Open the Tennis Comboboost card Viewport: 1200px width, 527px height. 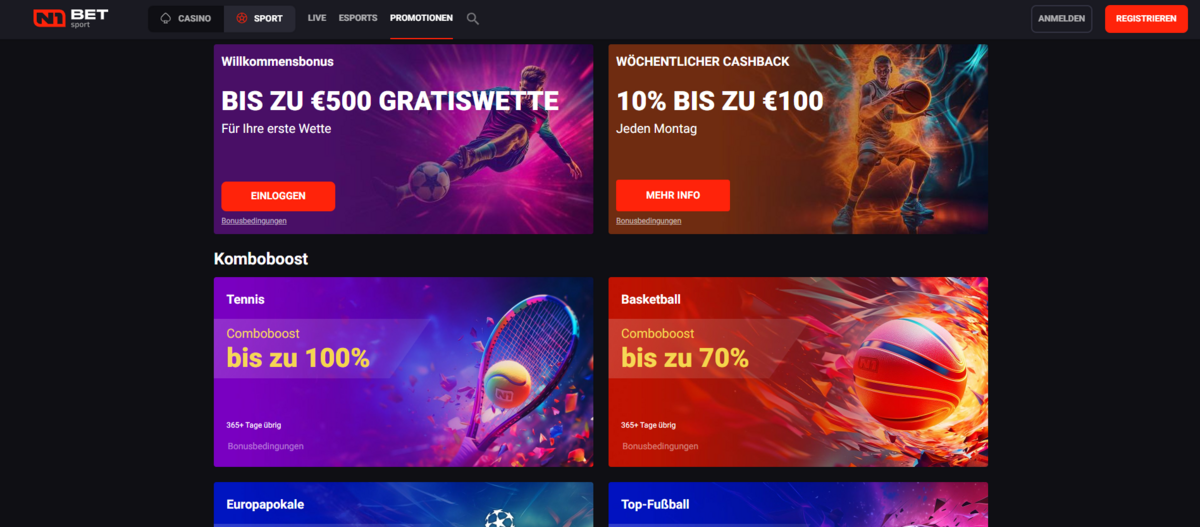pos(404,372)
